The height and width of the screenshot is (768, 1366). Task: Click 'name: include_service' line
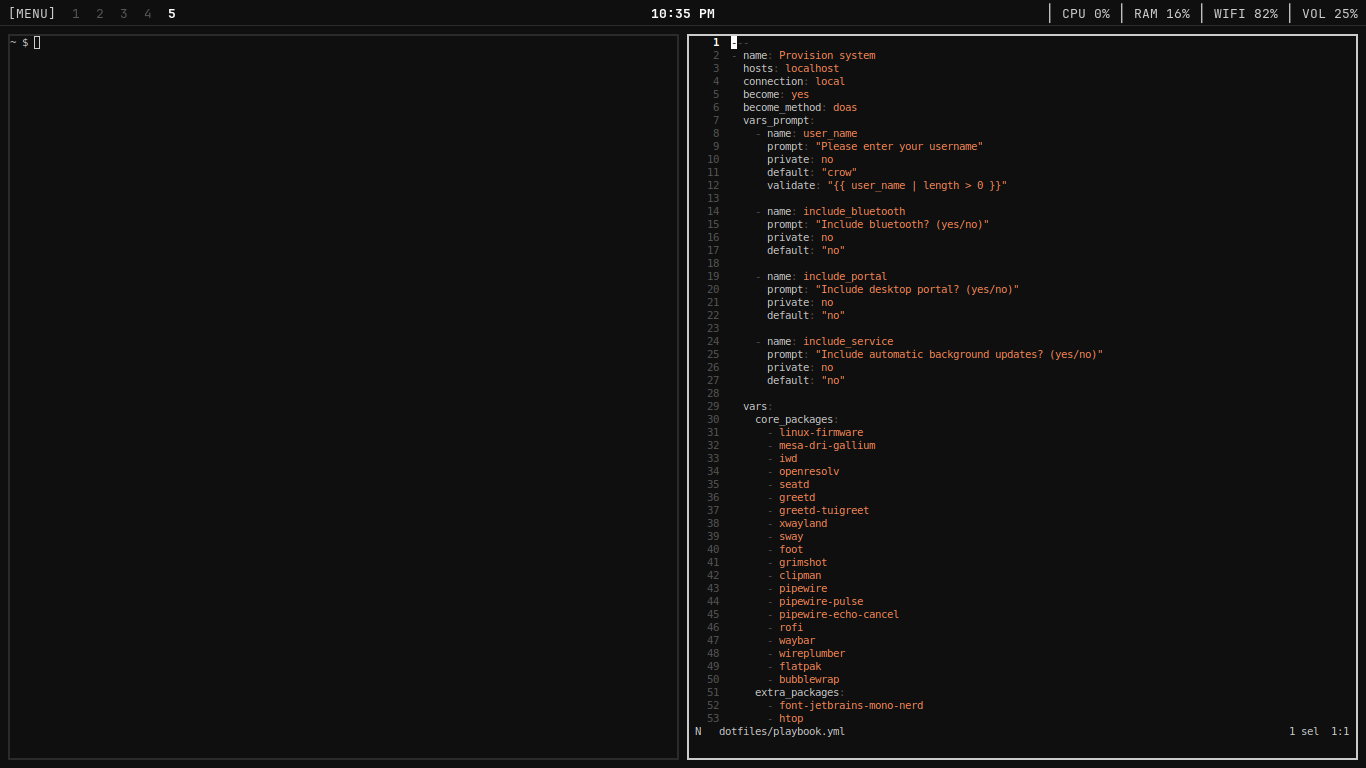pos(830,342)
